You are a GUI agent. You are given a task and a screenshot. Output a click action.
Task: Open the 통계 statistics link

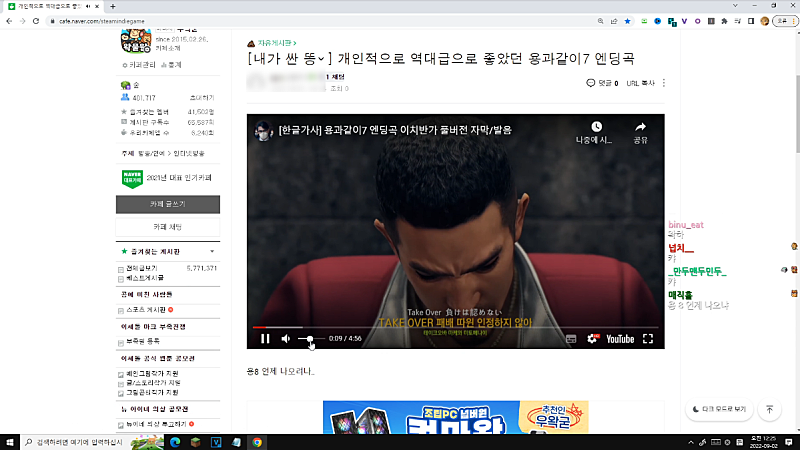point(171,65)
